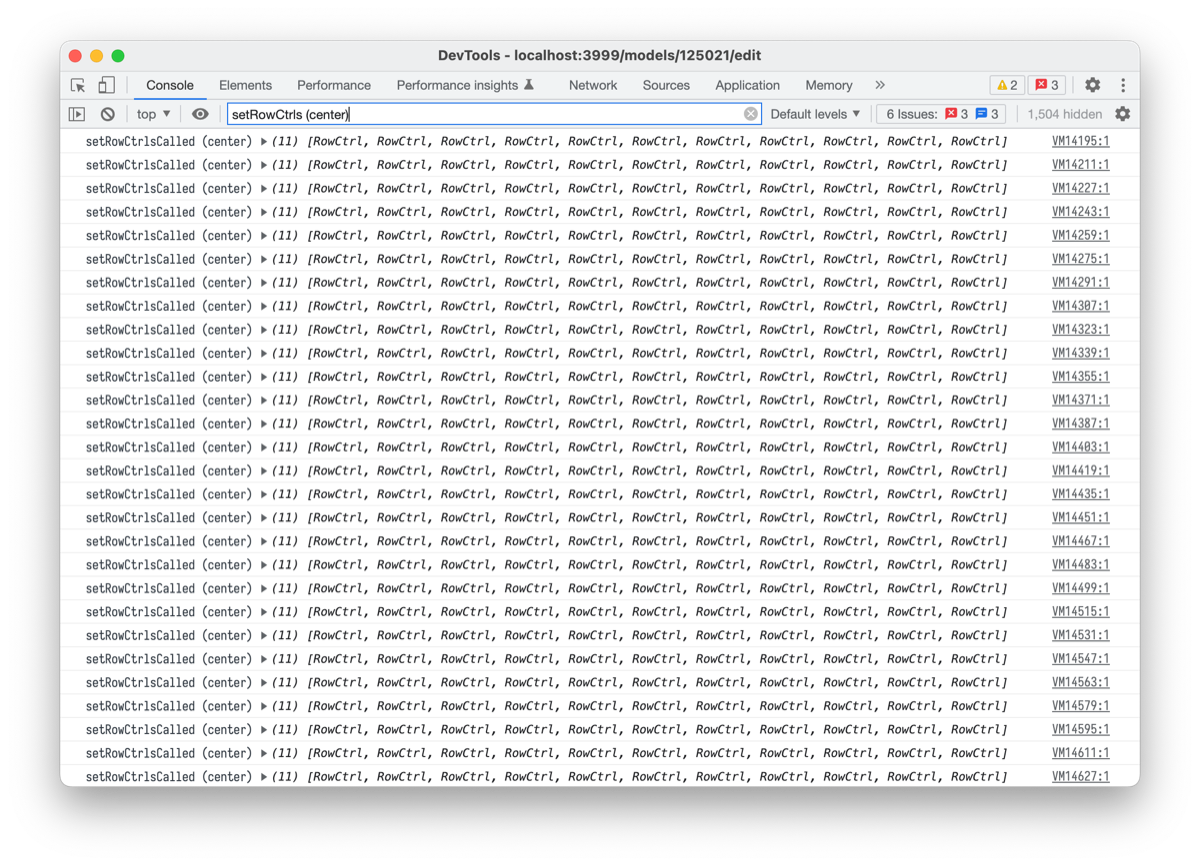This screenshot has width=1200, height=867.
Task: Expand the array in the VM14339:1 row
Action: point(264,353)
